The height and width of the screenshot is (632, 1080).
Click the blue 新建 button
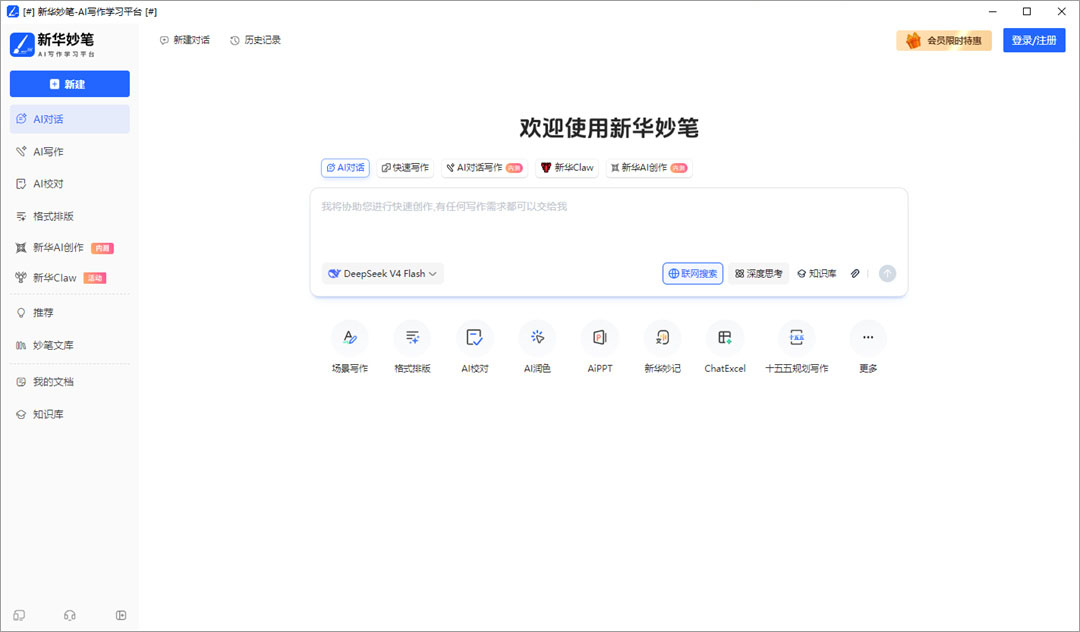70,84
